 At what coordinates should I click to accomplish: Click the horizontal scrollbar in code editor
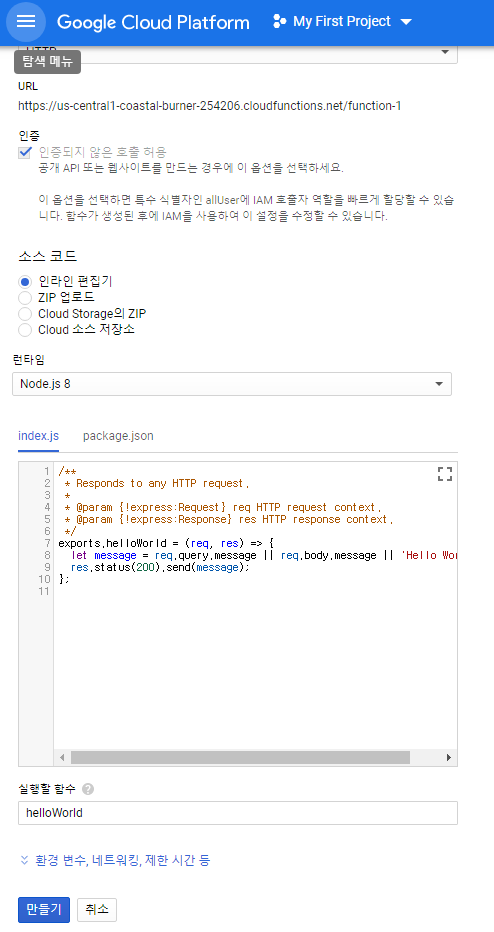240,758
